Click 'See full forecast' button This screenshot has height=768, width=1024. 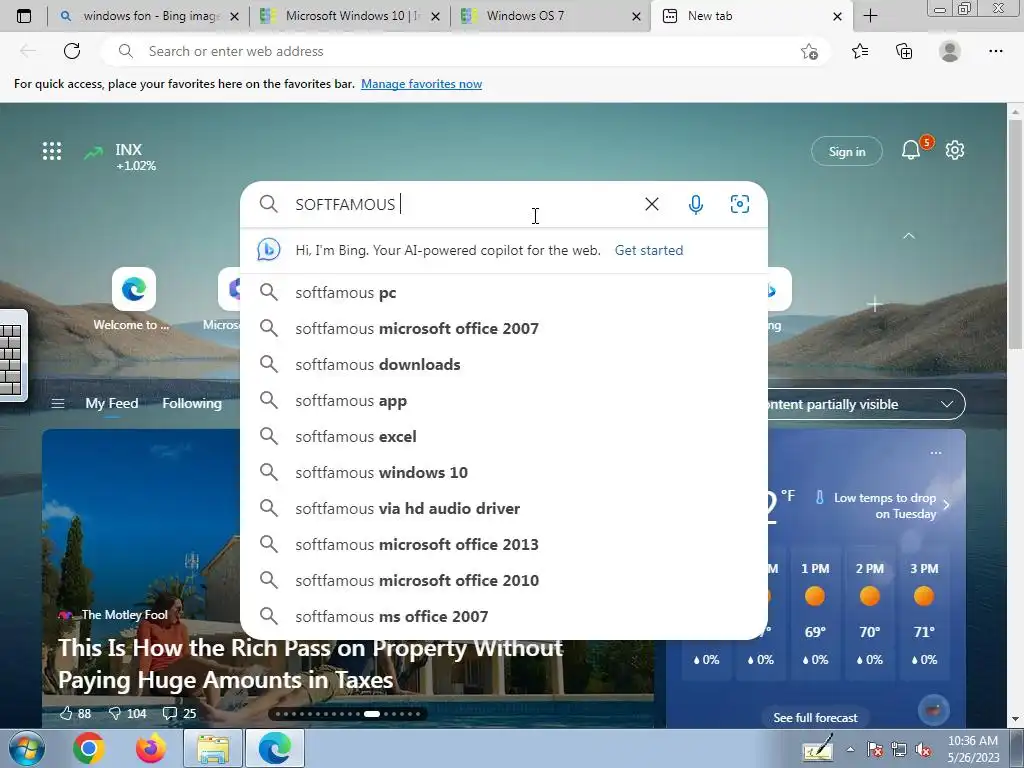[815, 717]
